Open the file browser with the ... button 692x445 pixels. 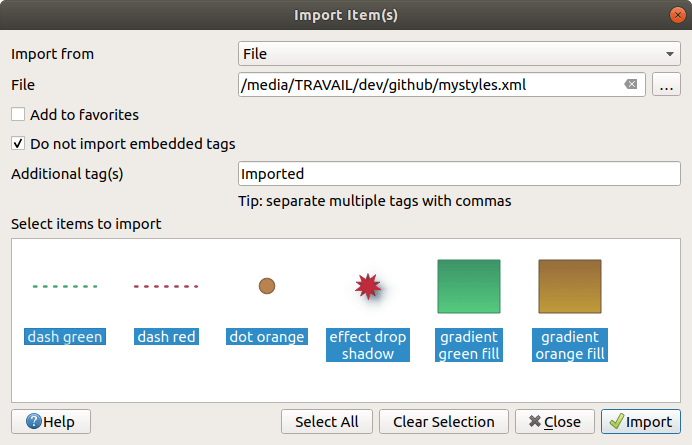[666, 84]
